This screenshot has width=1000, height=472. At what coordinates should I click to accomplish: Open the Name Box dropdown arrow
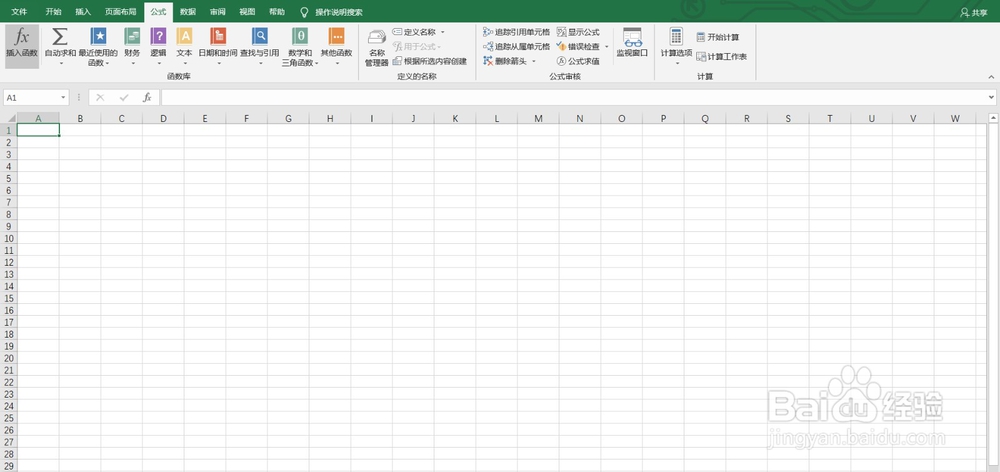click(63, 98)
